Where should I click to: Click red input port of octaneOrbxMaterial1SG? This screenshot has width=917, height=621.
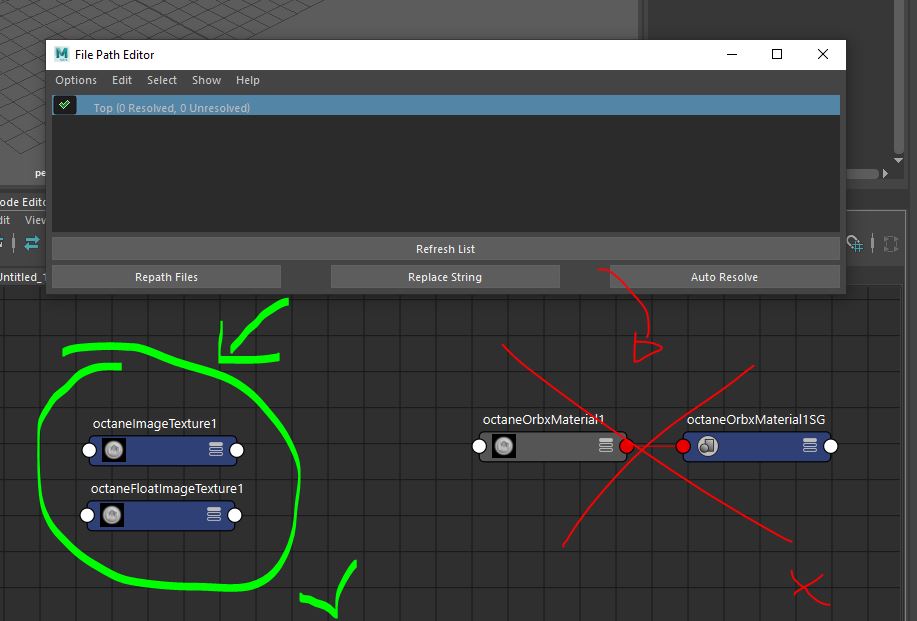682,446
